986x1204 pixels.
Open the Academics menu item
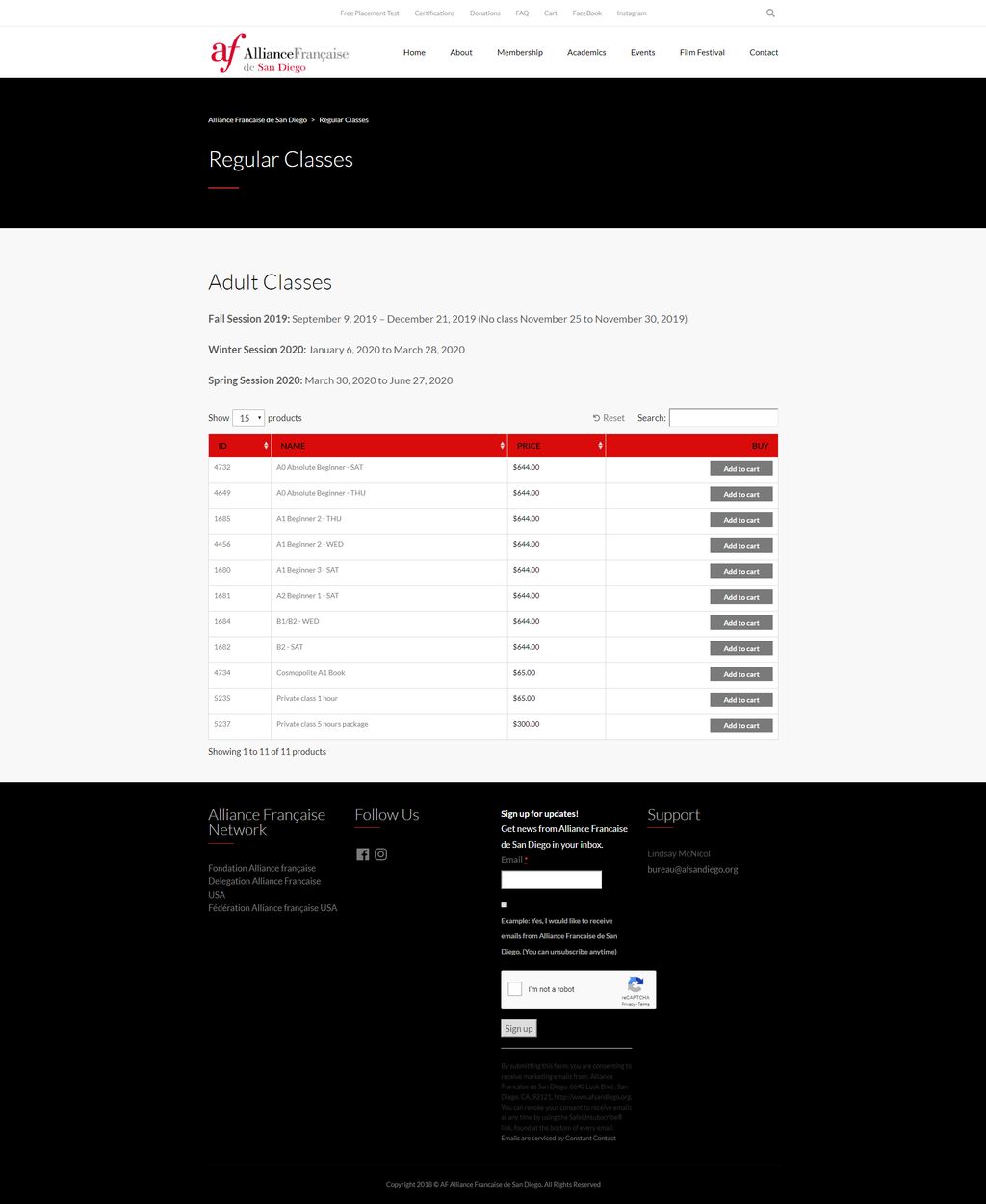[x=586, y=52]
